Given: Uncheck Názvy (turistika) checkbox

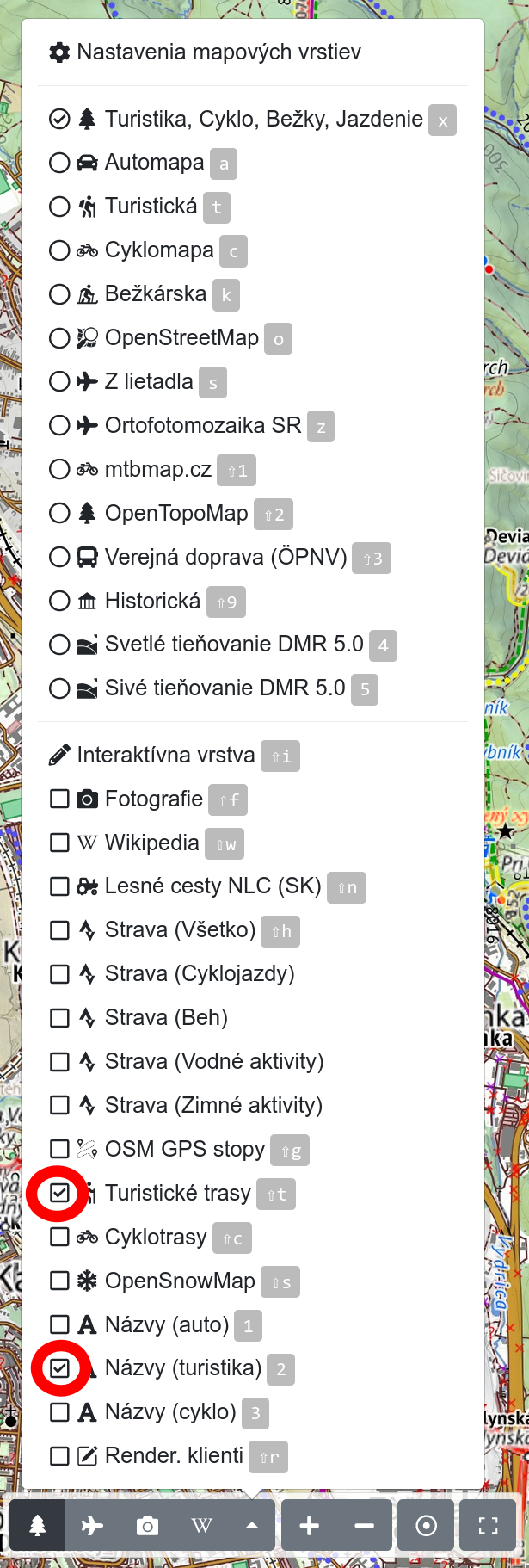Looking at the screenshot, I should tap(58, 1367).
